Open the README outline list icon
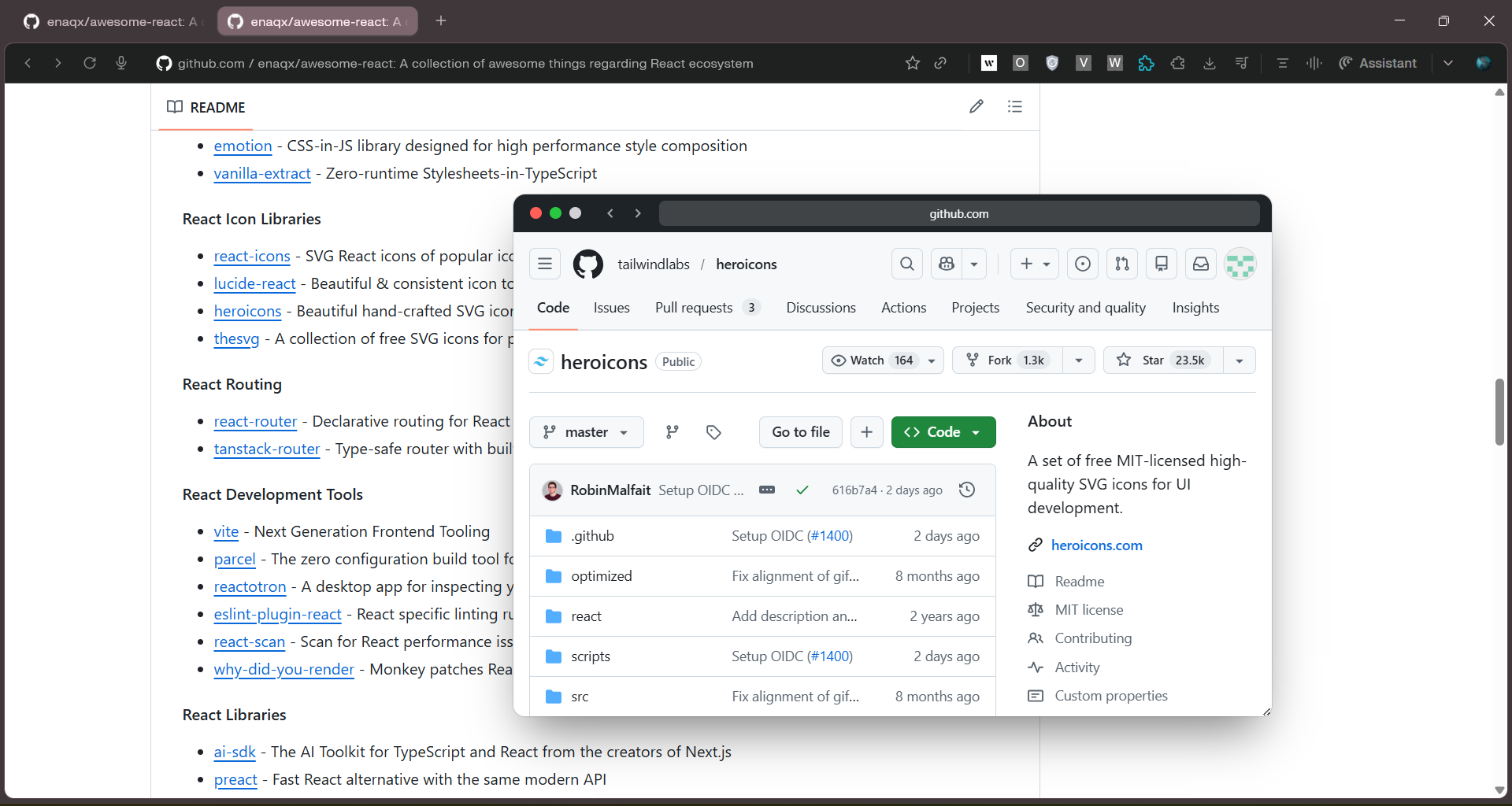Image resolution: width=1512 pixels, height=806 pixels. click(1015, 106)
